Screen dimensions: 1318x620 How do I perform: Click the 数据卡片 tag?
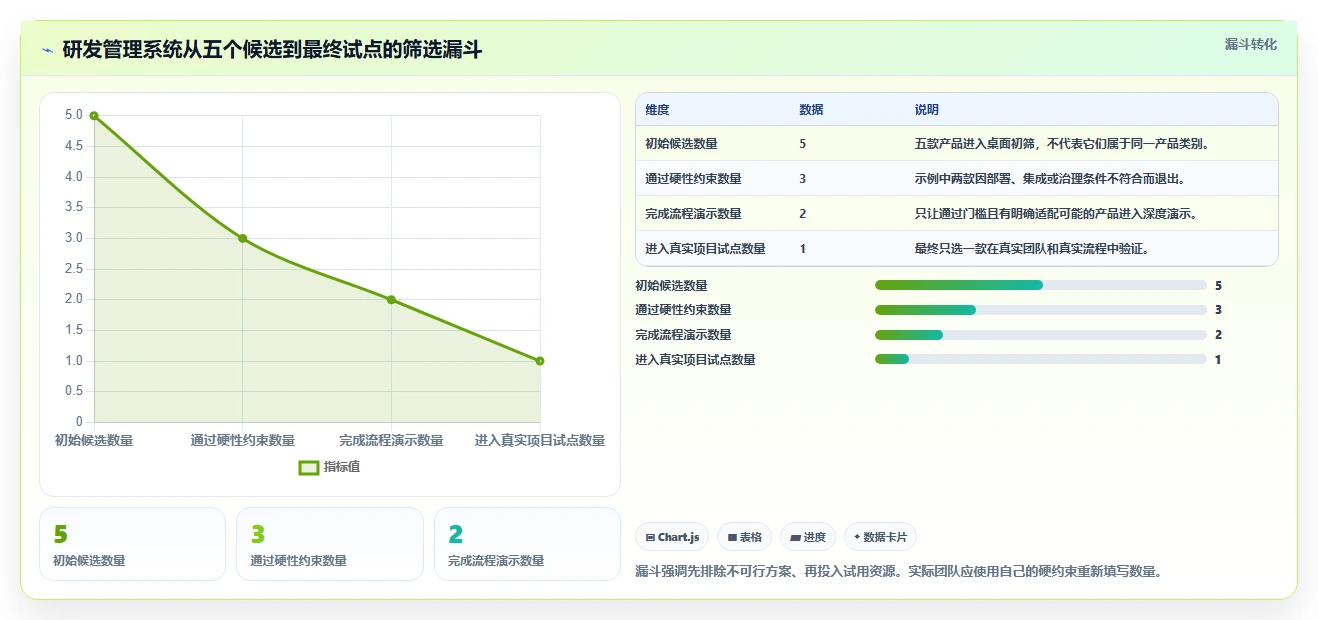pyautogui.click(x=880, y=537)
